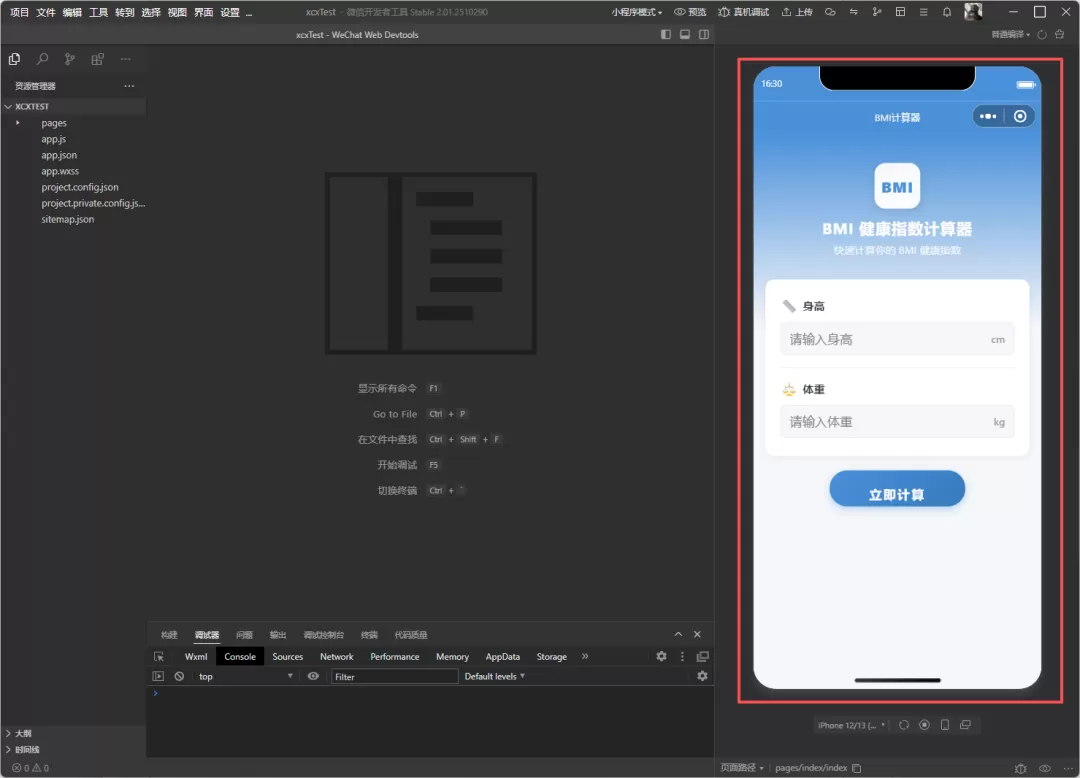Open console settings gear on filter row
The image size is (1080, 778).
tap(702, 676)
